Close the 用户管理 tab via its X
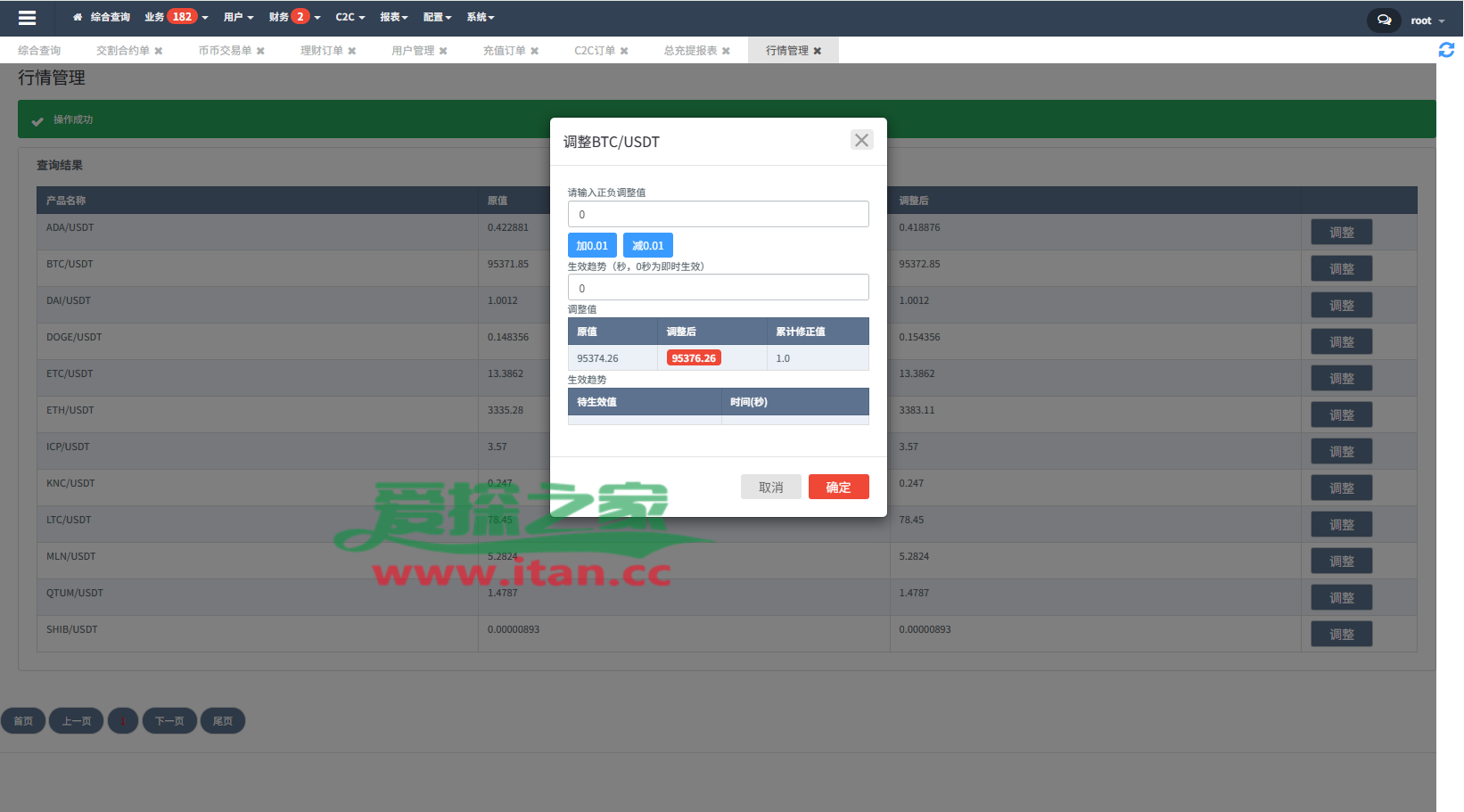The image size is (1464, 812). point(443,51)
